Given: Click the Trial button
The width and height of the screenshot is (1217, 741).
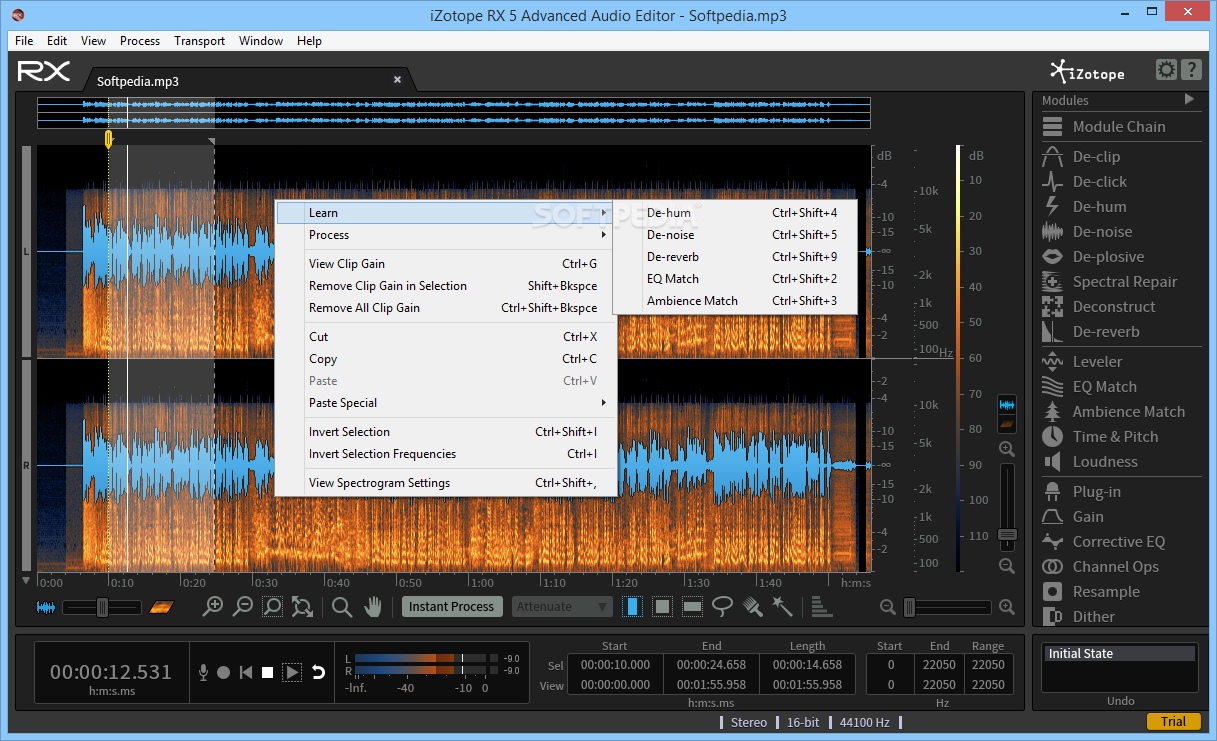Looking at the screenshot, I should click(1173, 722).
